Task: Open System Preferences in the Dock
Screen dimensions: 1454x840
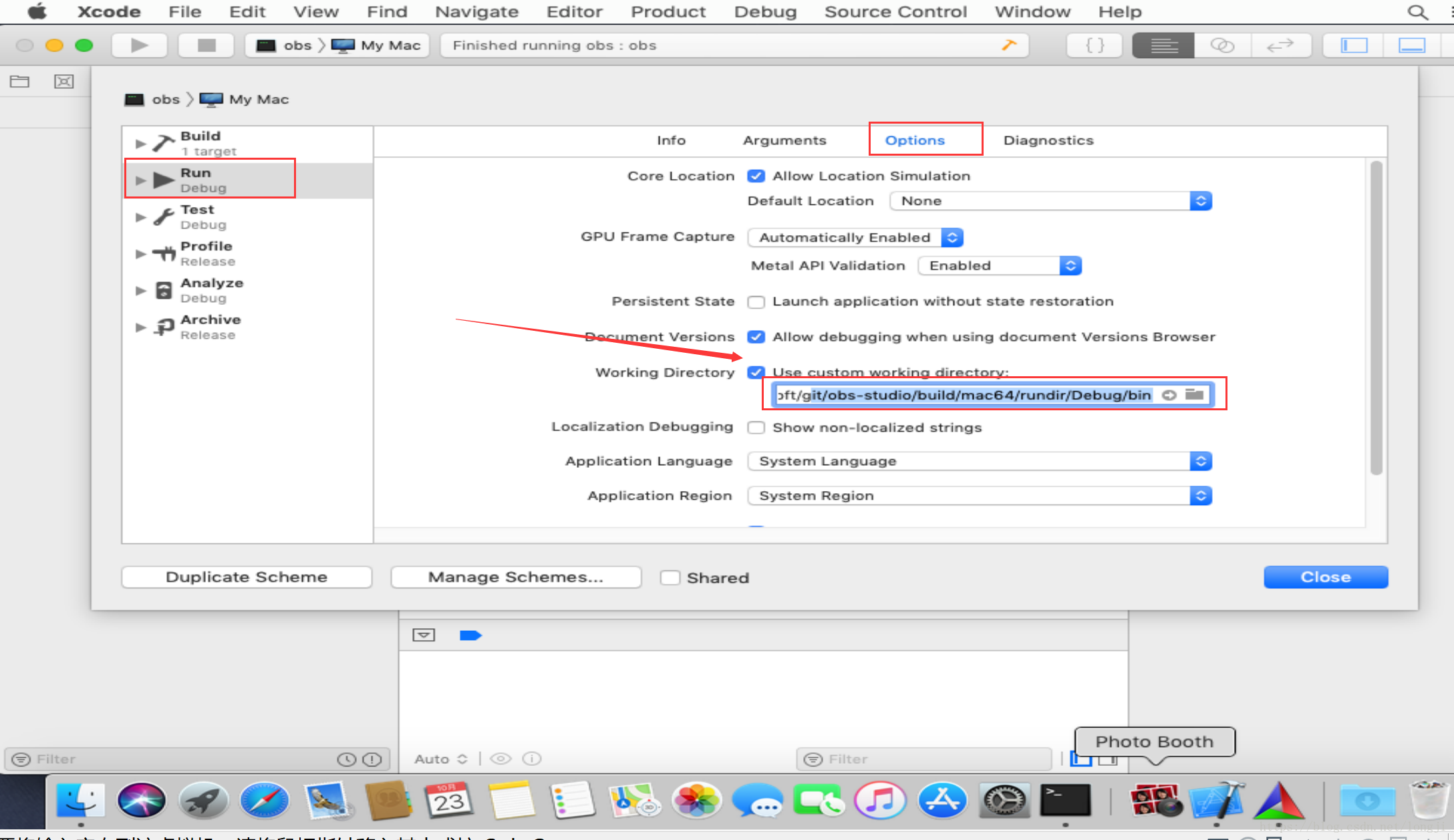Action: point(1004,800)
